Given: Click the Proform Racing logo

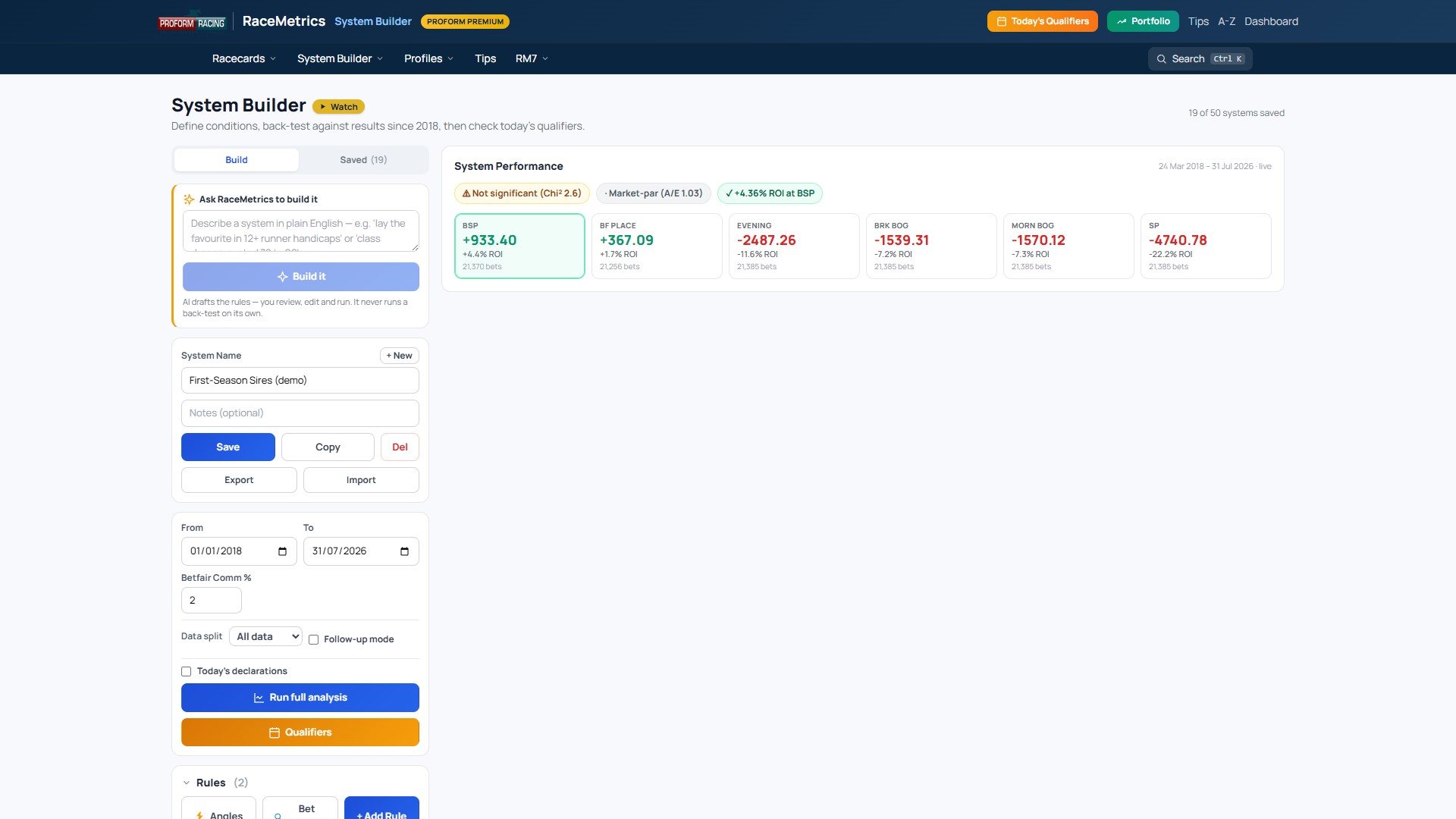Looking at the screenshot, I should 192,21.
